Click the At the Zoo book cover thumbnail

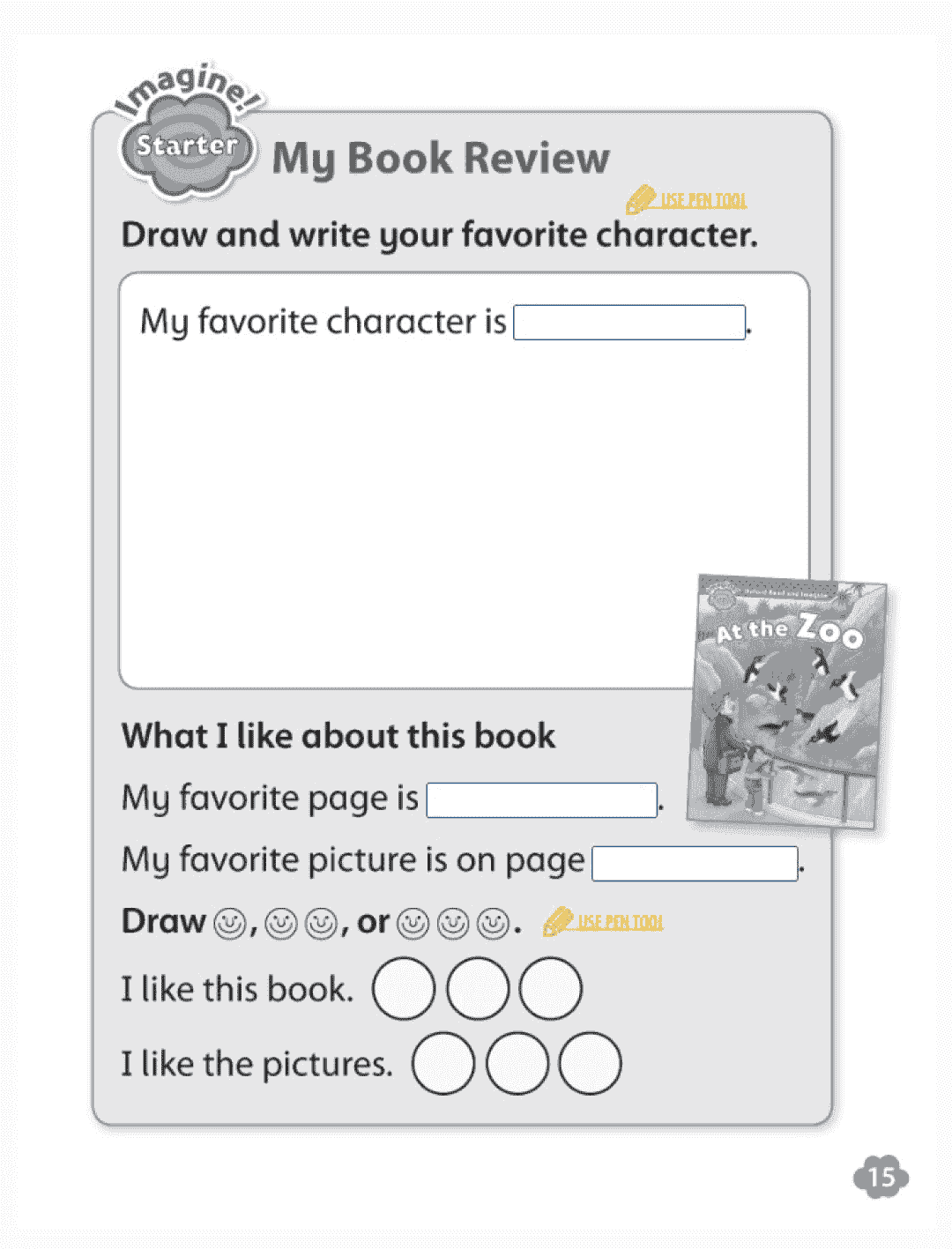tap(787, 702)
